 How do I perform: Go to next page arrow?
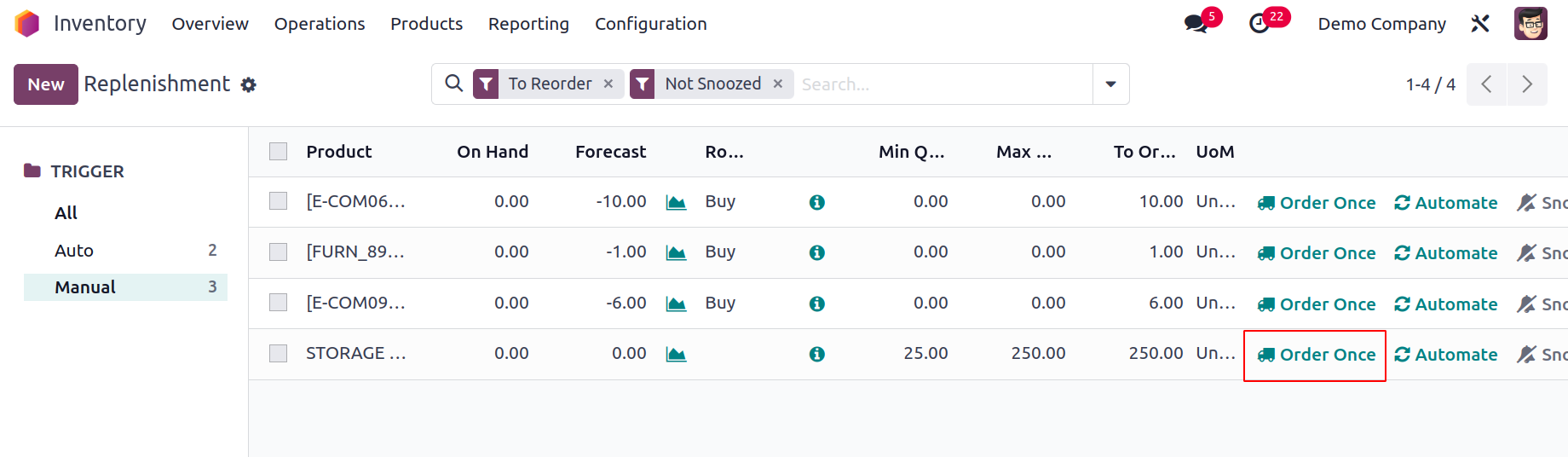(1527, 84)
